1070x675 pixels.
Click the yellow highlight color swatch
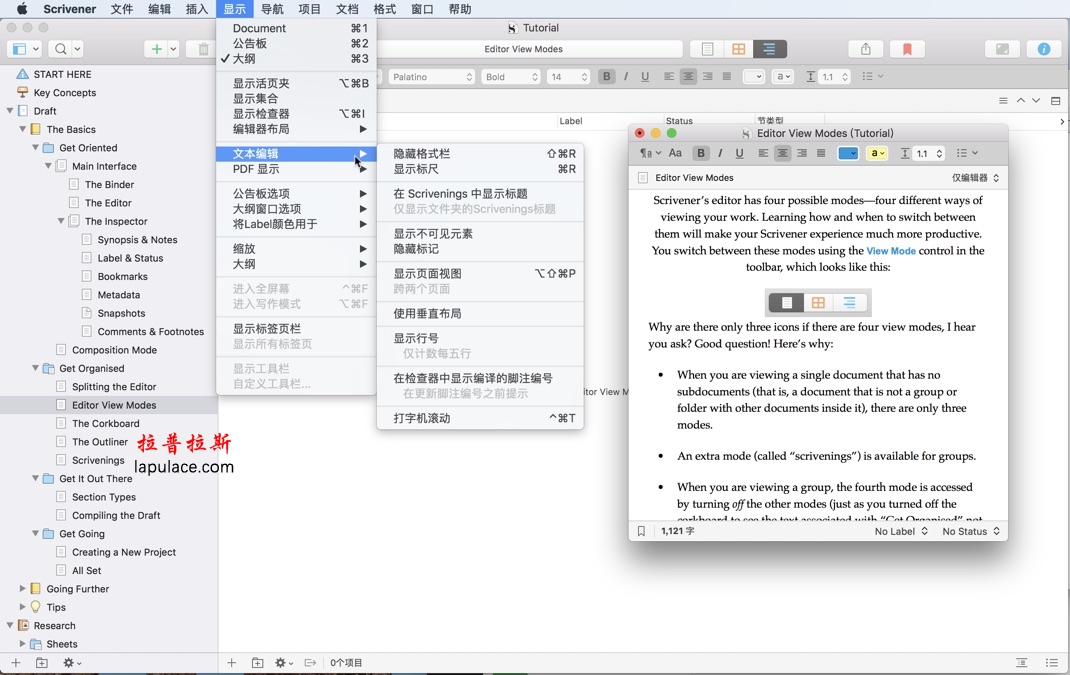point(876,153)
